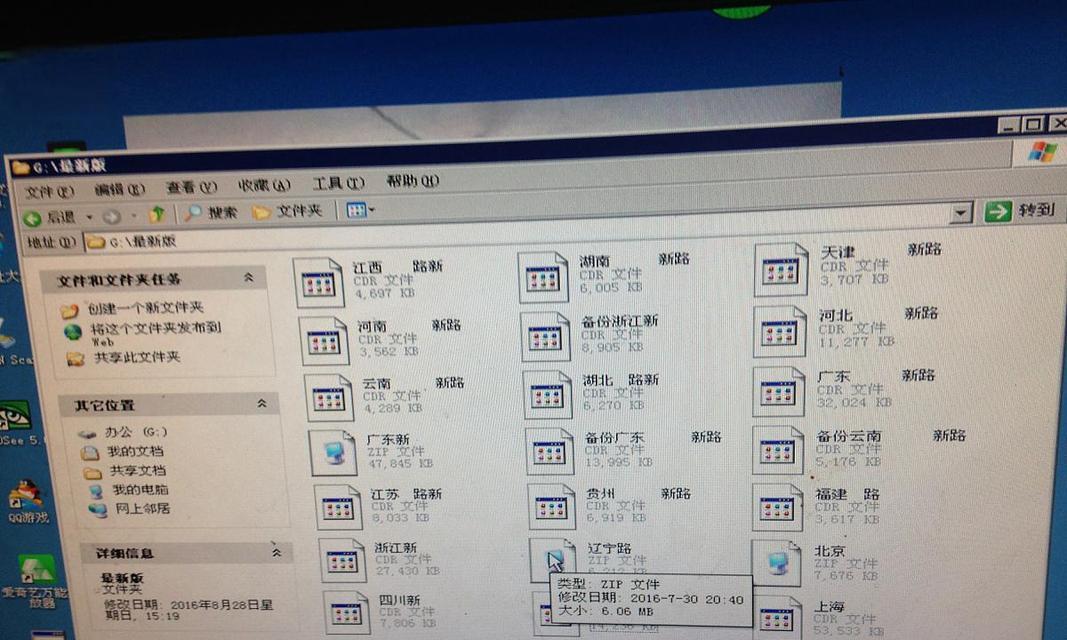Click the 辽宁路 file name
The height and width of the screenshot is (640, 1067).
pos(609,548)
